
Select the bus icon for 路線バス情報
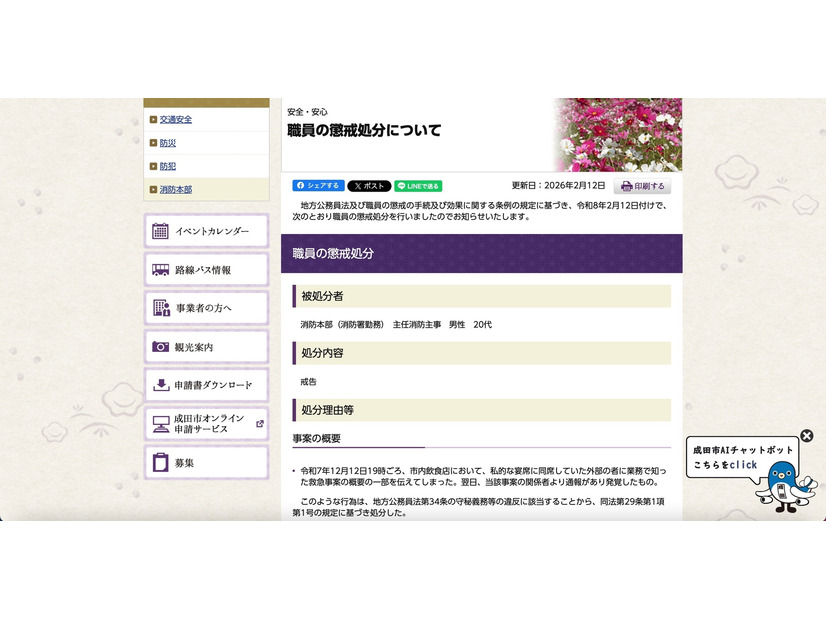pos(159,268)
